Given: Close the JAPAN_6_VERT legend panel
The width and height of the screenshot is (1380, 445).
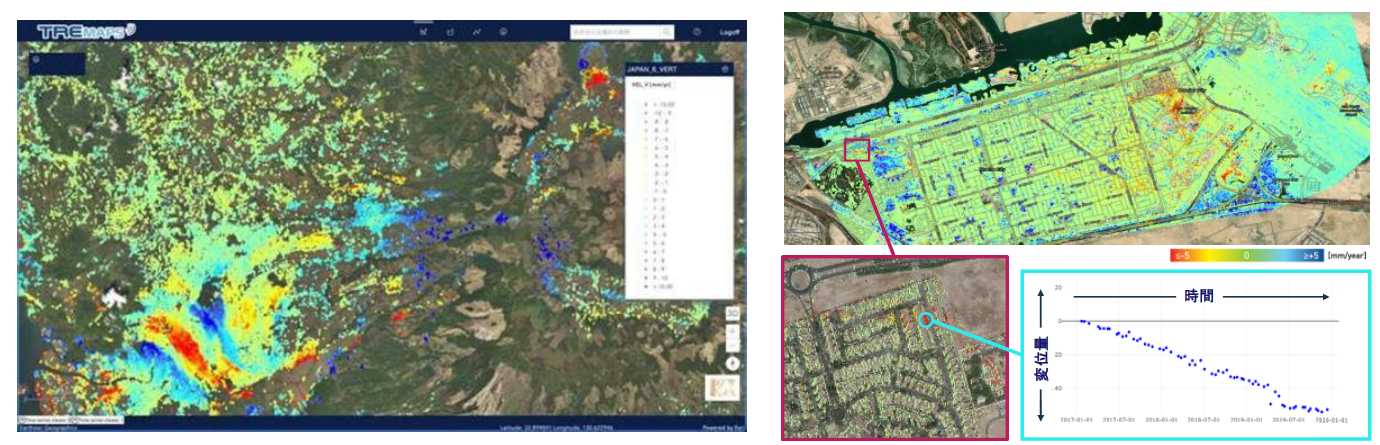Looking at the screenshot, I should click(724, 69).
